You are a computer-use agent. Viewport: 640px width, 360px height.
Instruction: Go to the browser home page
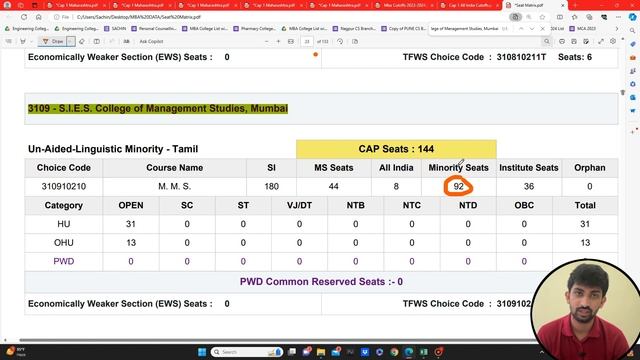[39, 17]
